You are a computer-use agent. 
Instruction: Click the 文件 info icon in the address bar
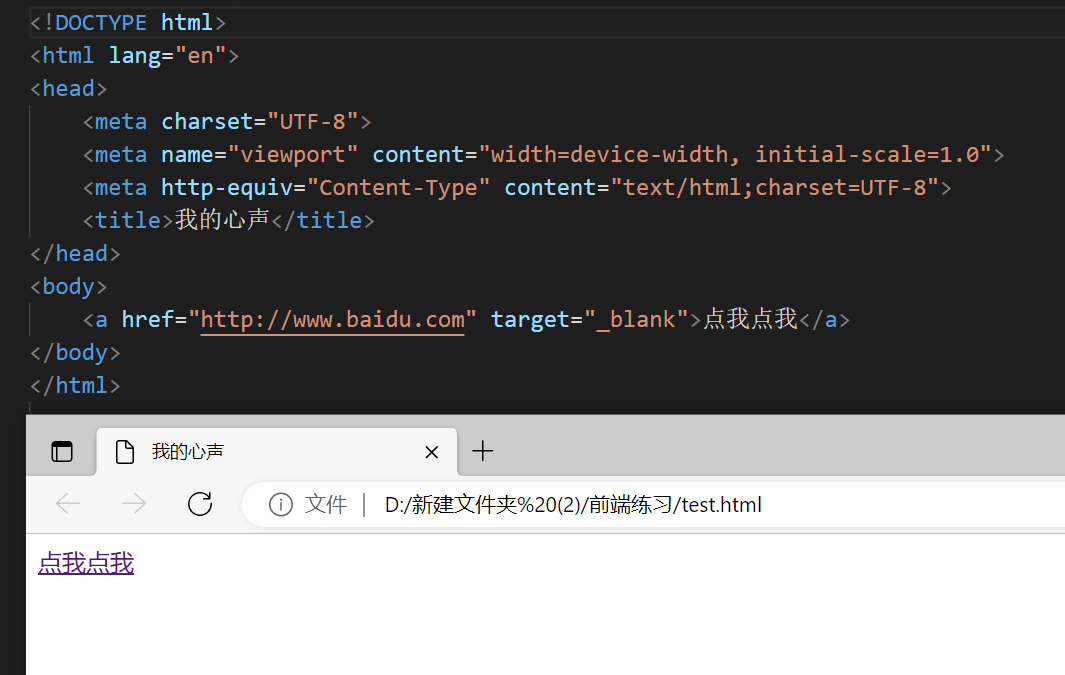click(x=280, y=504)
